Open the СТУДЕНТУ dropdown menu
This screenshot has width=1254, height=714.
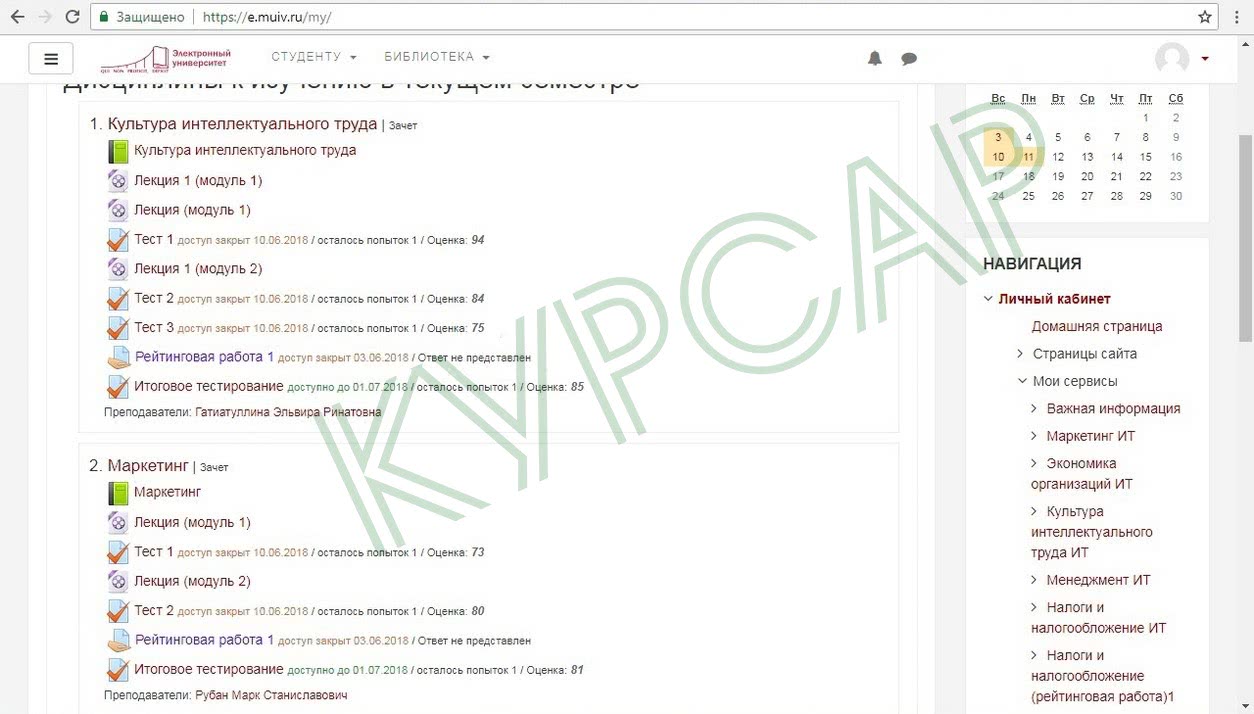pyautogui.click(x=313, y=57)
